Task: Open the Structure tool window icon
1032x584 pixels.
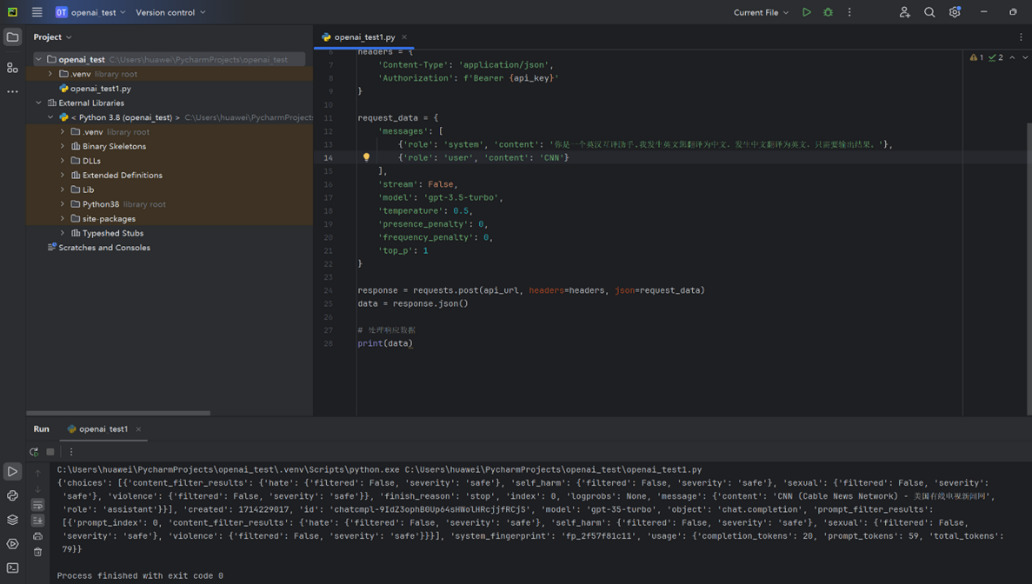Action: [x=13, y=66]
